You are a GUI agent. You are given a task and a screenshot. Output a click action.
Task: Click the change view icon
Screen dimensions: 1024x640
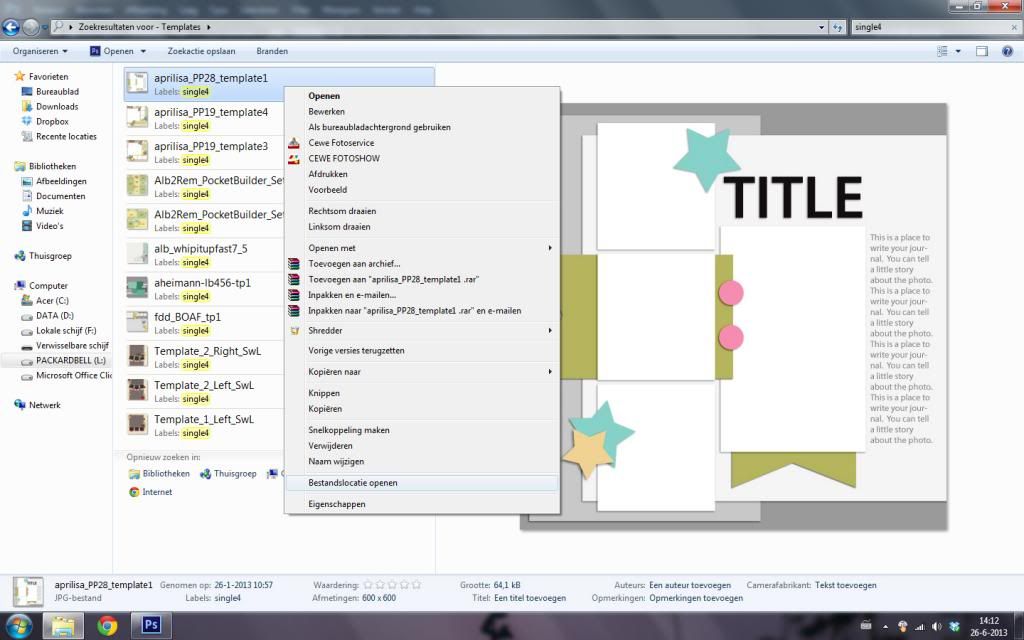pyautogui.click(x=942, y=51)
